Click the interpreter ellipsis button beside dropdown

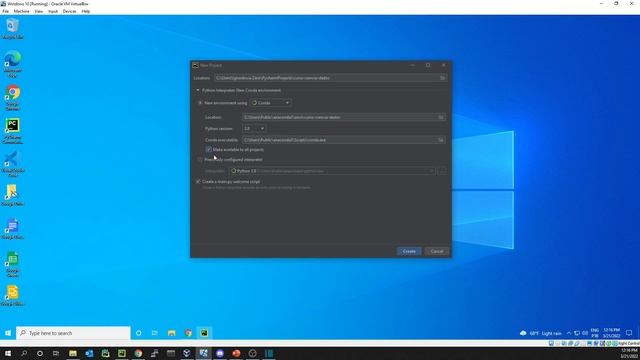pyautogui.click(x=442, y=171)
